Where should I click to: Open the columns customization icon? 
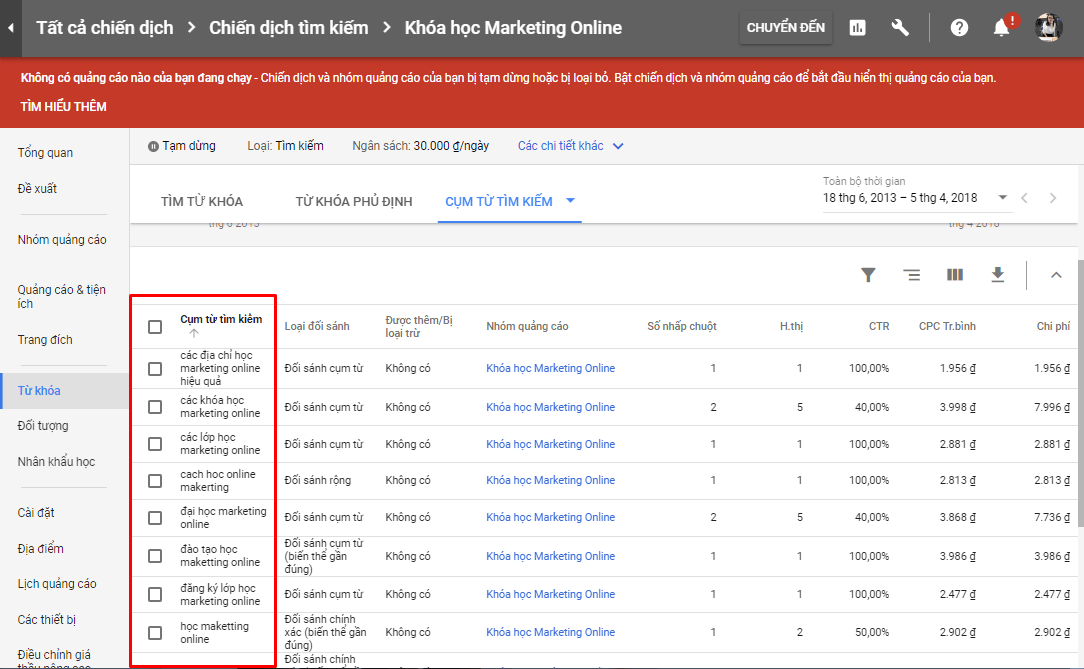pos(954,275)
